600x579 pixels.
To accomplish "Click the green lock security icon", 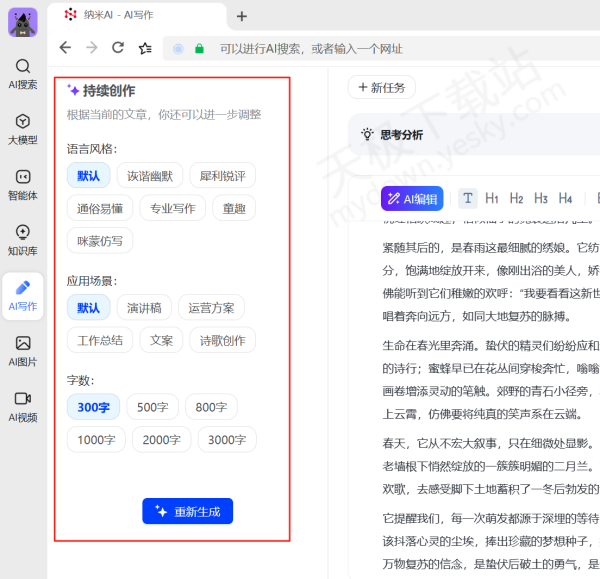I will [x=199, y=49].
